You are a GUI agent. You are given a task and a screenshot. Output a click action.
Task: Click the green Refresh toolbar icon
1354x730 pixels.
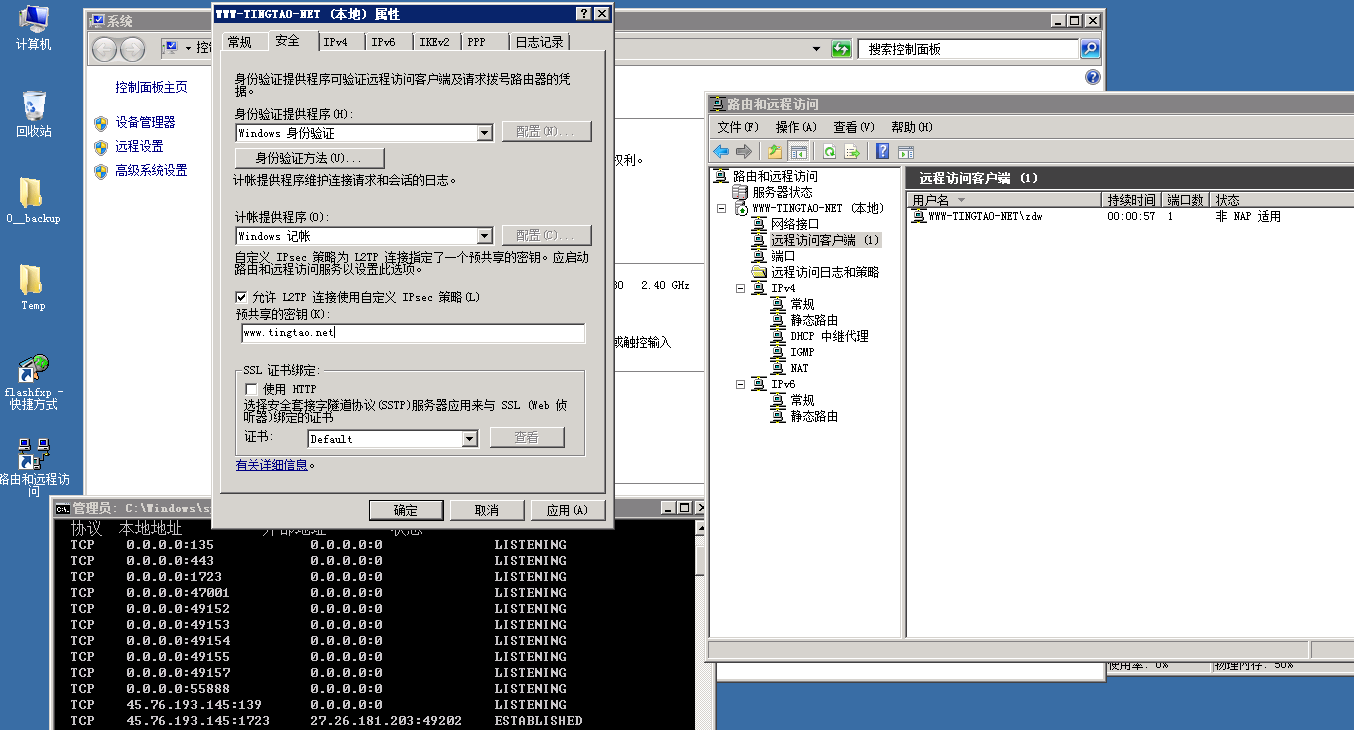pos(830,151)
